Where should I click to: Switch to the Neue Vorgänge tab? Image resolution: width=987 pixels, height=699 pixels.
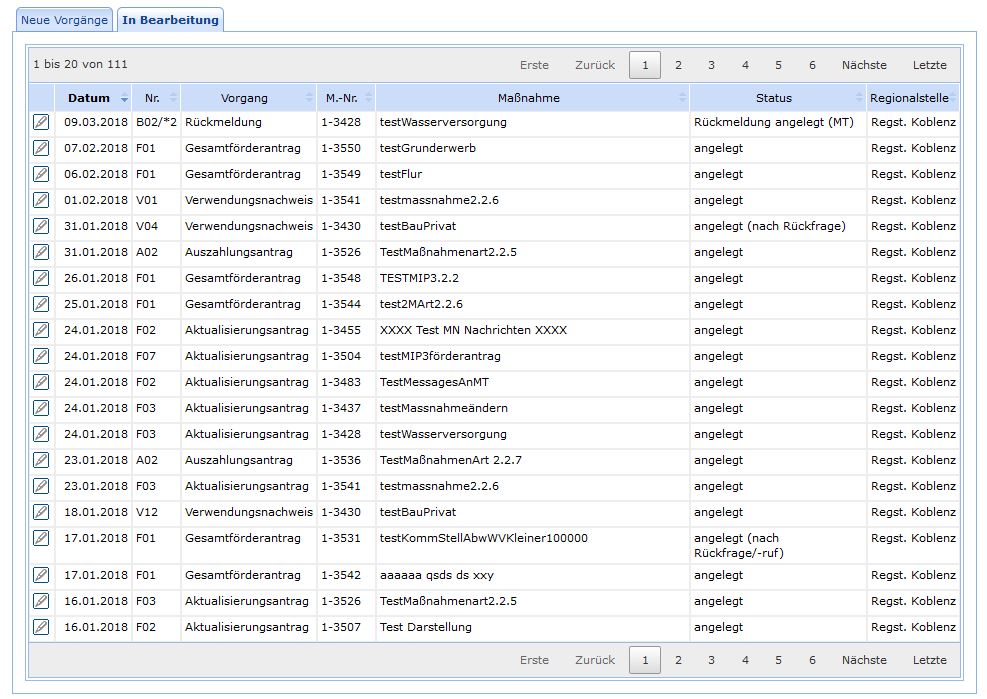[x=64, y=20]
